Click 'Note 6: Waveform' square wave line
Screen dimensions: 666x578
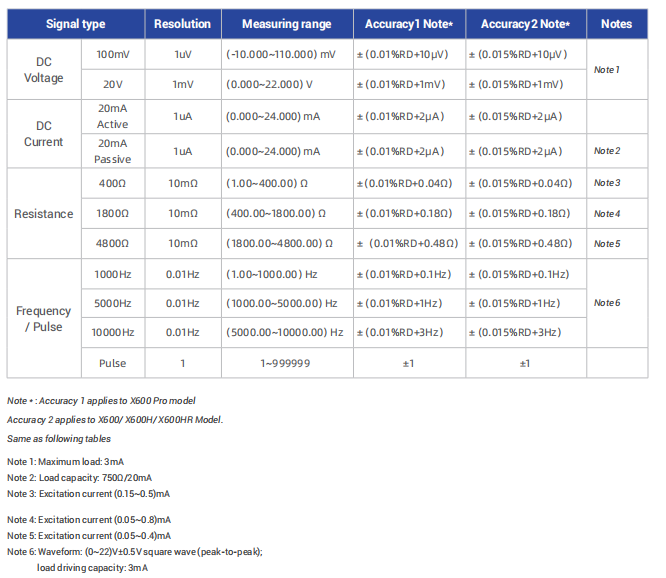(x=135, y=552)
